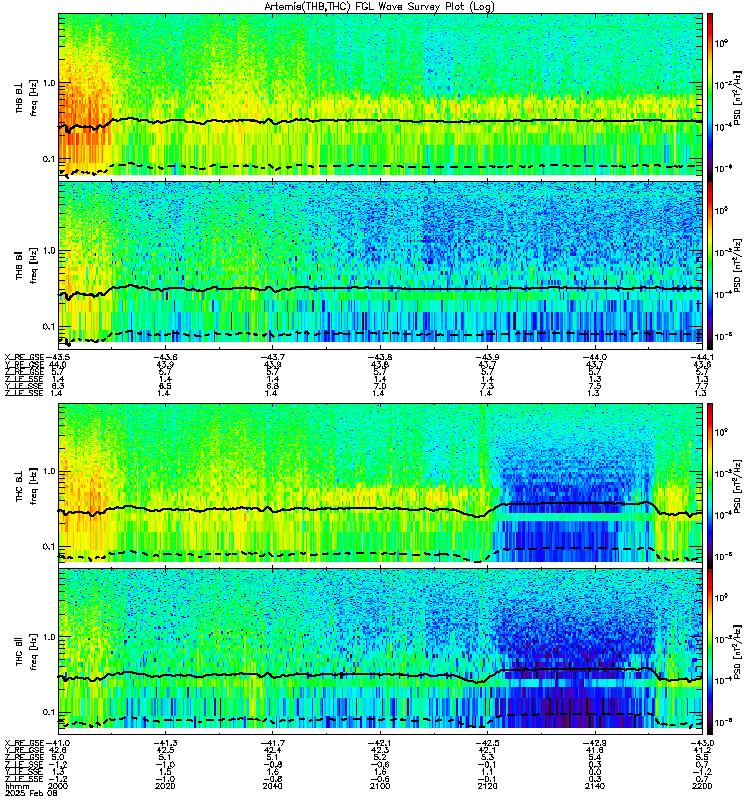Click the 1.0 frequency tick of the THC B-perpendicular panel
Image resolution: width=750 pixels, height=800 pixels.
click(x=49, y=471)
